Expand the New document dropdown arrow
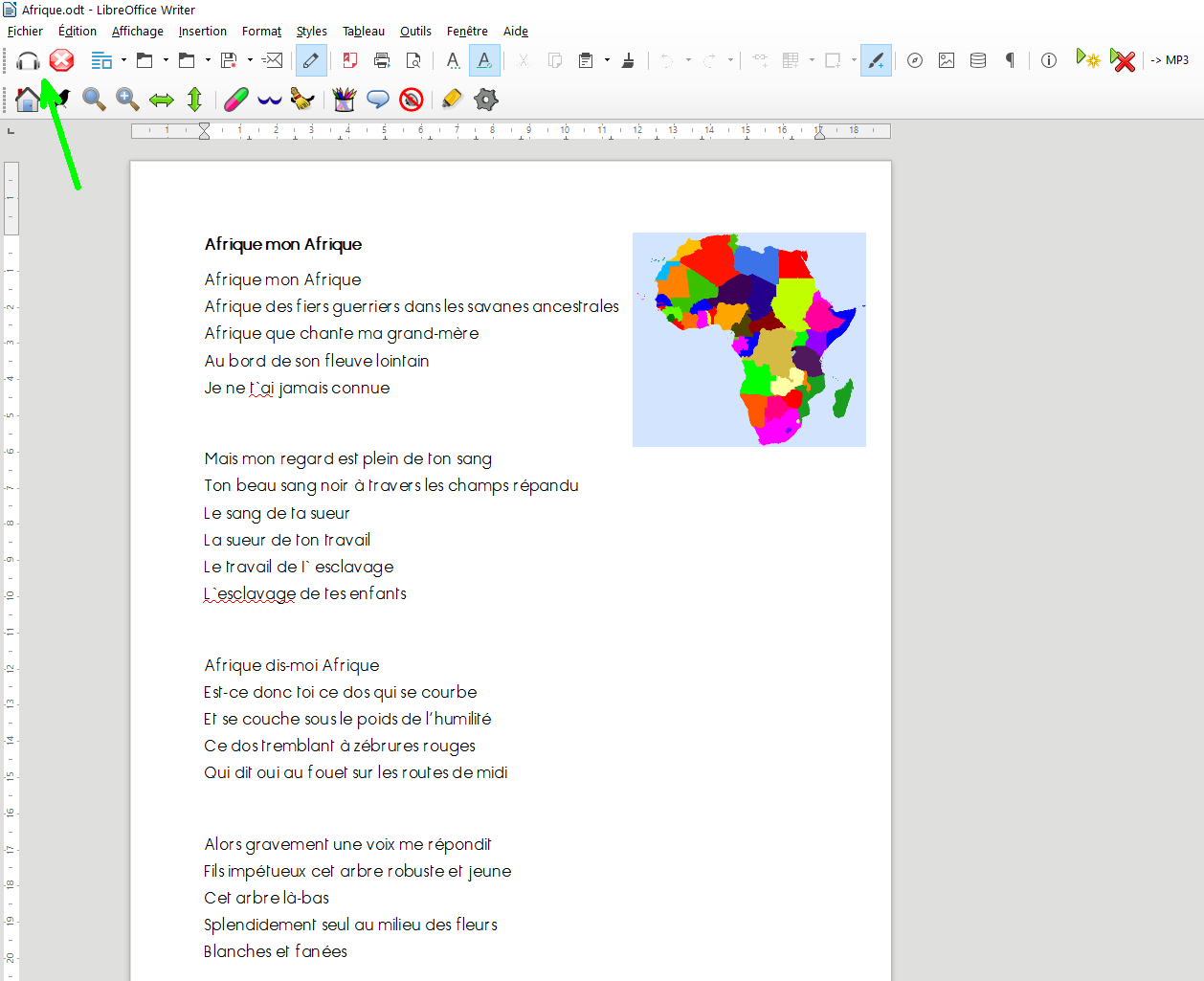Viewport: 1204px width, 981px height. click(123, 60)
